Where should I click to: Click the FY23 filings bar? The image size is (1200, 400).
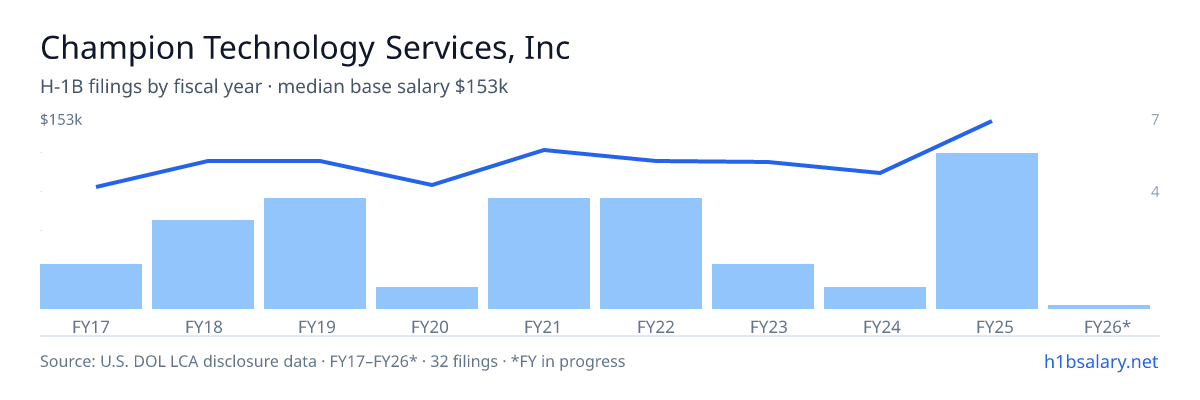tap(763, 286)
